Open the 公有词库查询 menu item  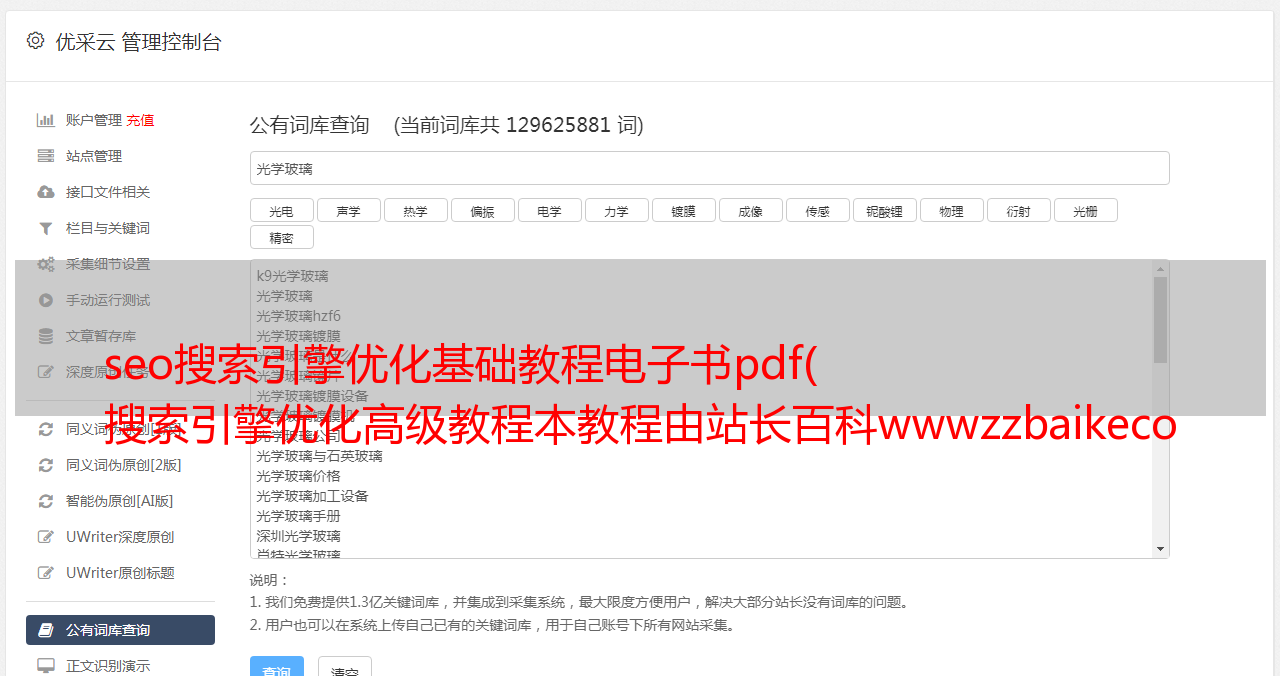pos(120,630)
